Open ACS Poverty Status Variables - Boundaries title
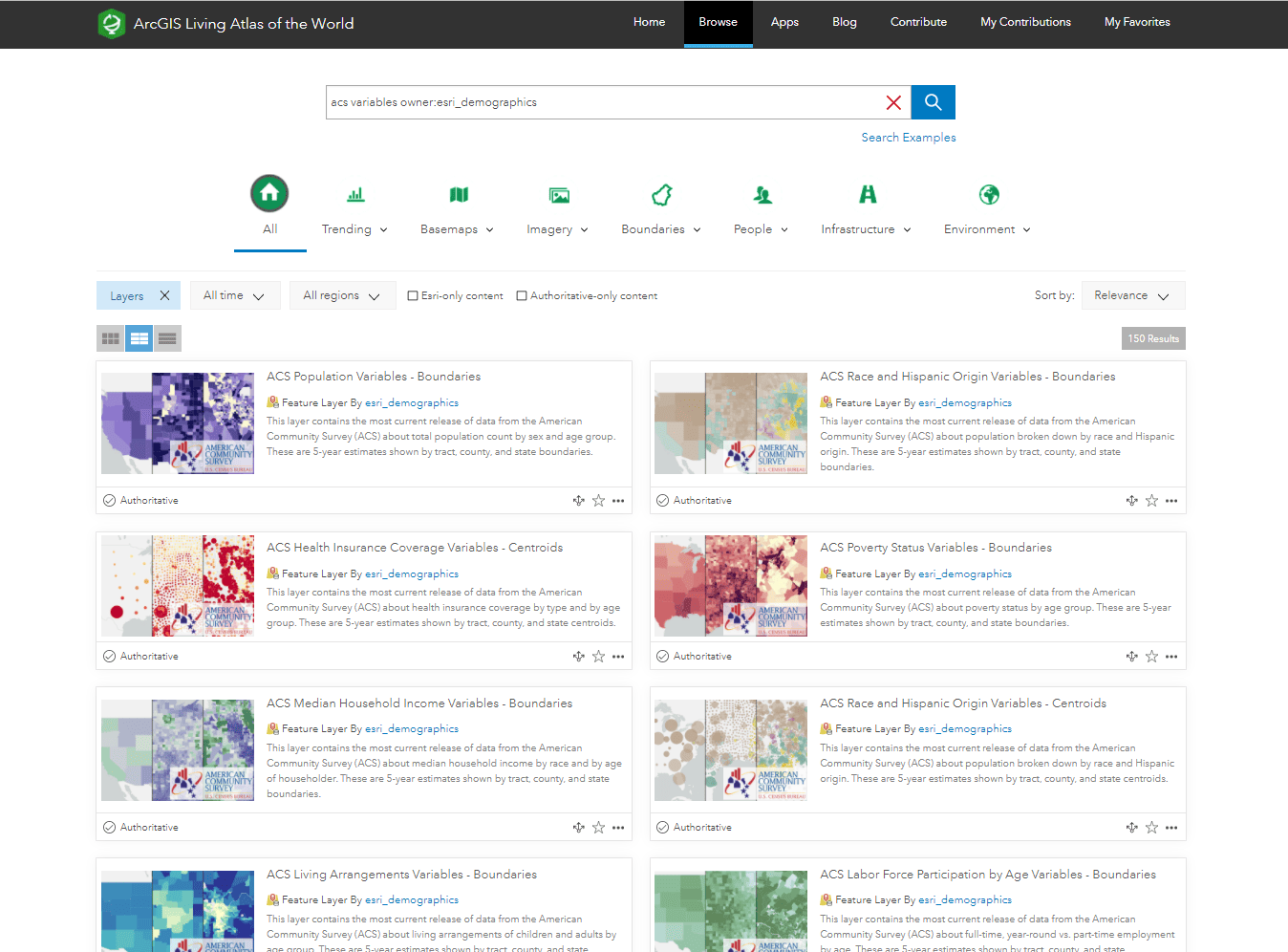Screen dimensions: 1288x952 [935, 548]
